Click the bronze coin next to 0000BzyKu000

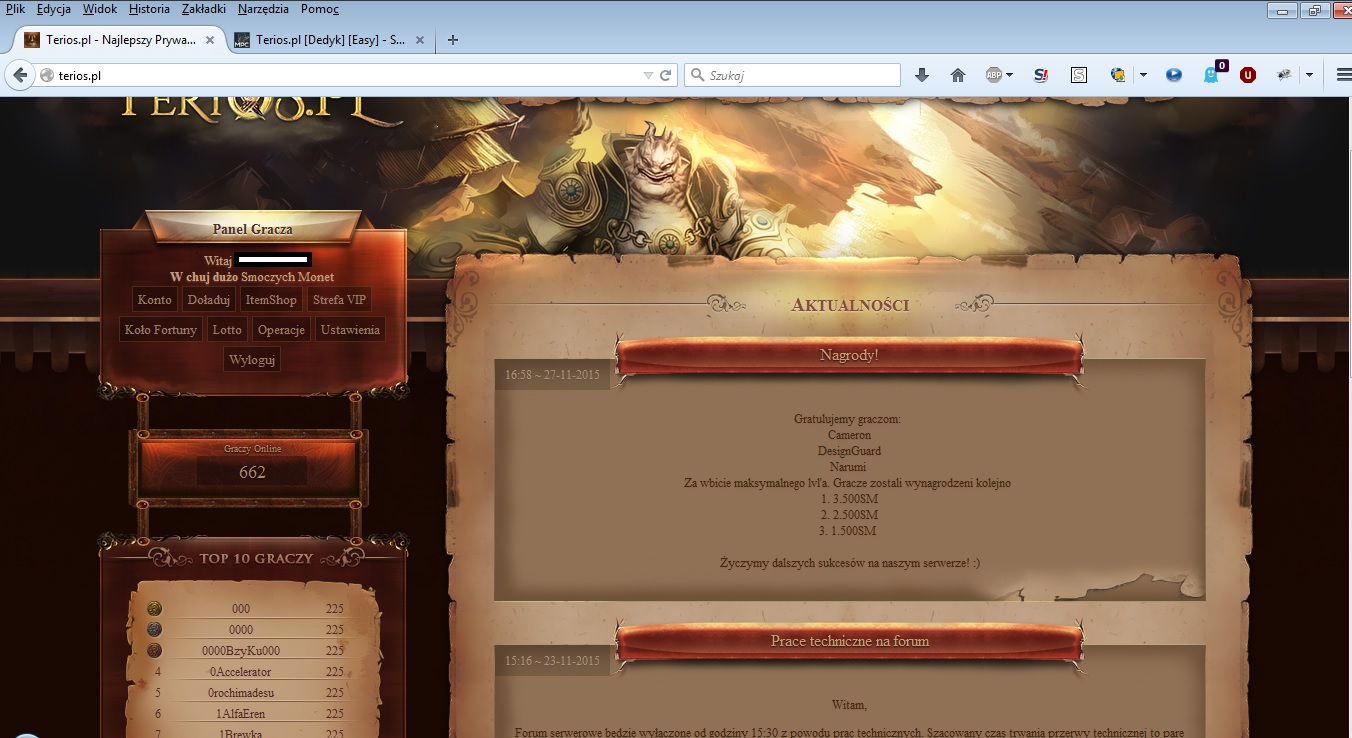(x=154, y=651)
